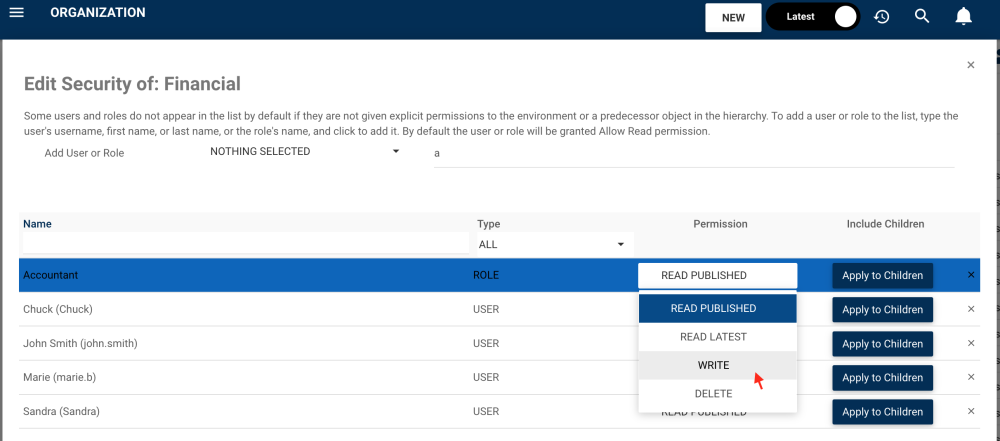Image resolution: width=1000 pixels, height=441 pixels.
Task: Remove Marie from the security list
Action: point(971,377)
